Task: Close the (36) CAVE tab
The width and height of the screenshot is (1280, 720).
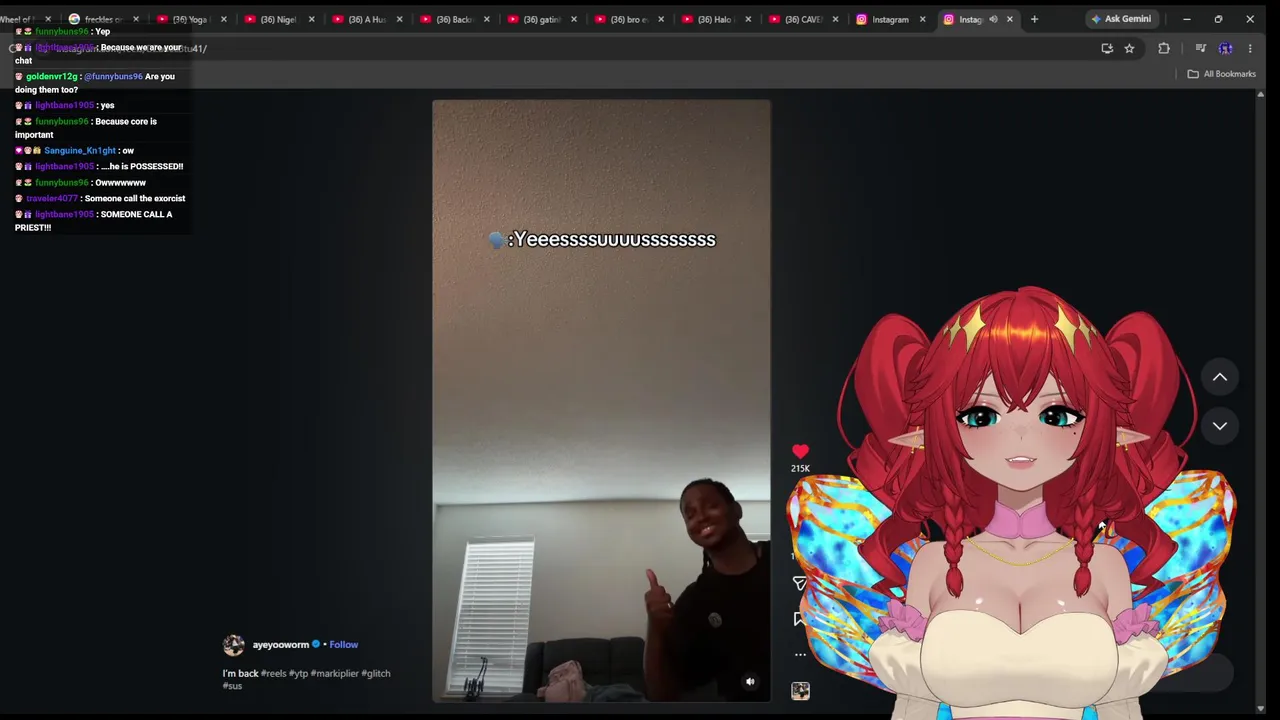Action: tap(835, 19)
